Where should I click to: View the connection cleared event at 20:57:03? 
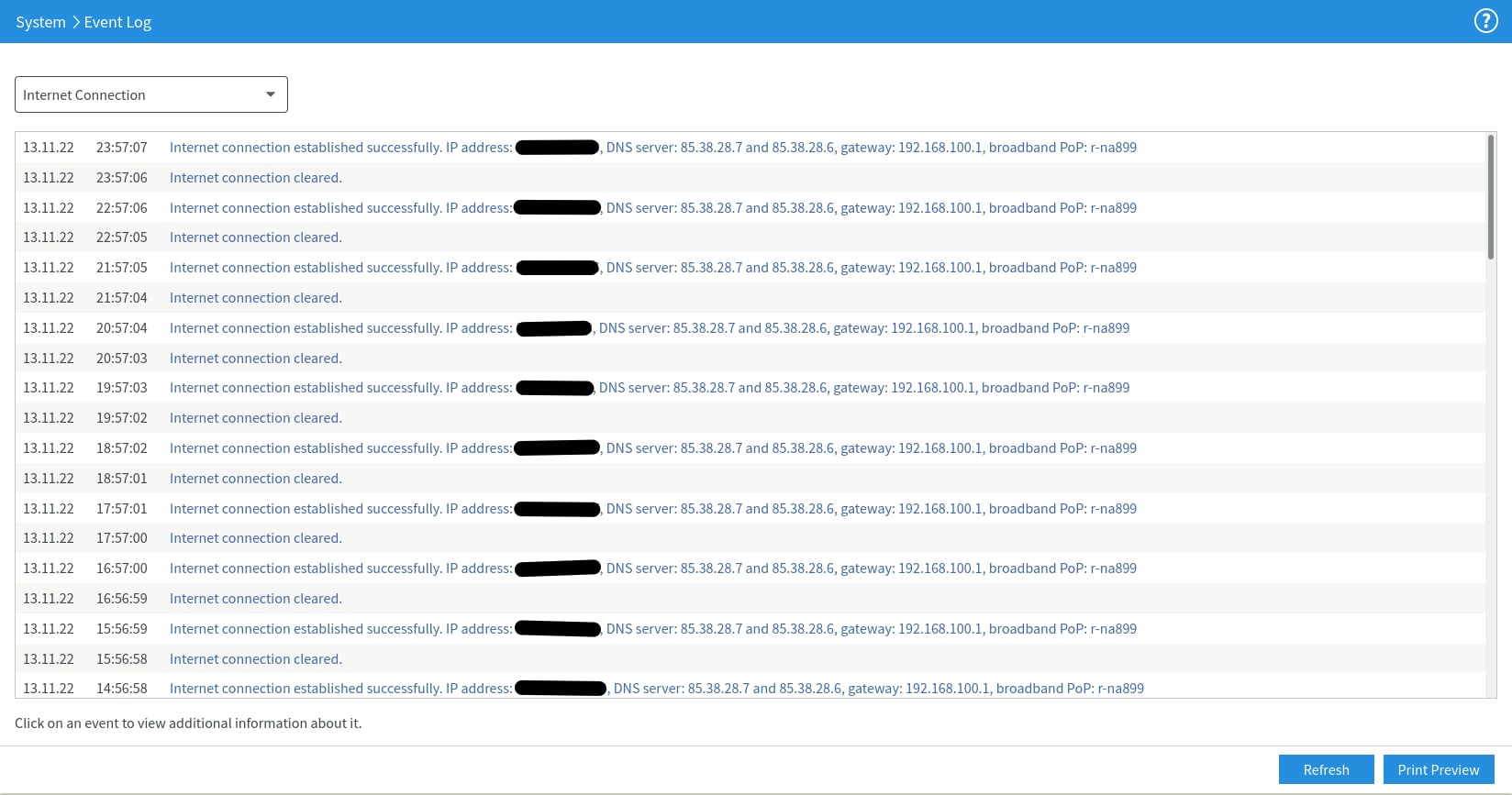click(750, 359)
